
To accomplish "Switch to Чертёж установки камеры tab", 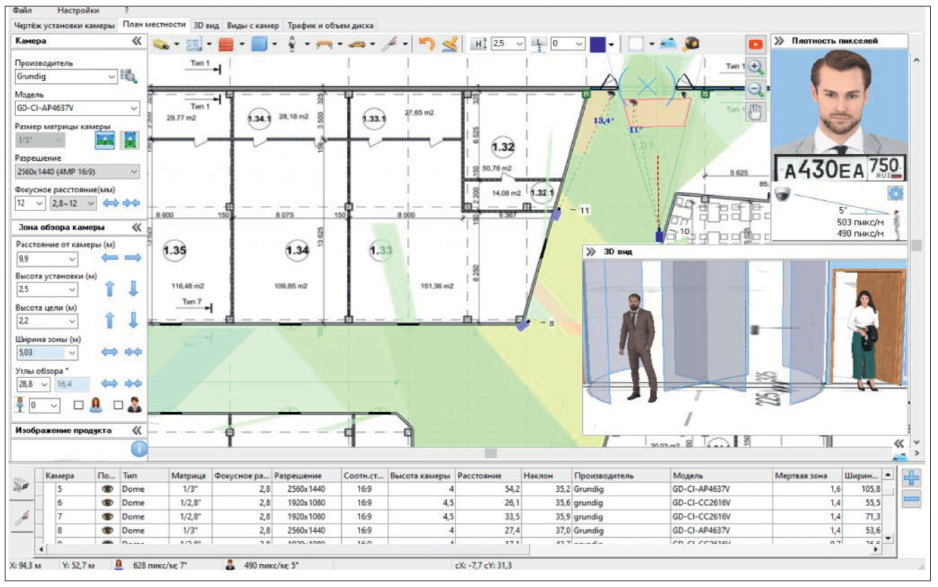I will pyautogui.click(x=64, y=26).
